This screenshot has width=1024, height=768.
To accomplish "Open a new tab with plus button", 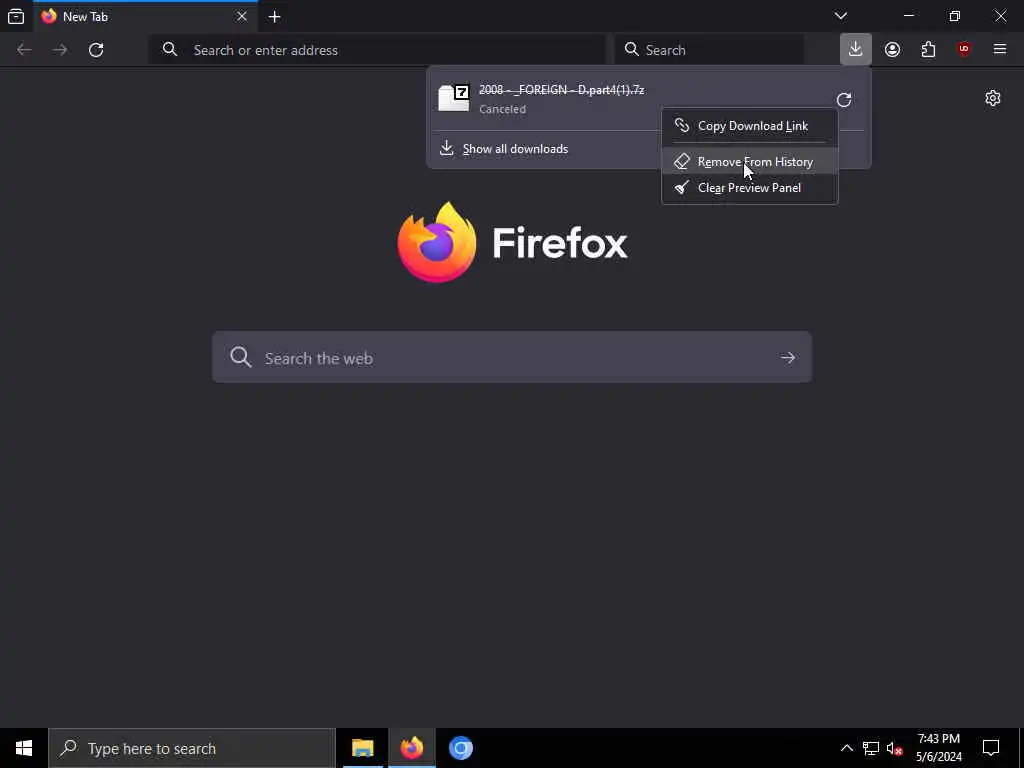I will pyautogui.click(x=274, y=17).
